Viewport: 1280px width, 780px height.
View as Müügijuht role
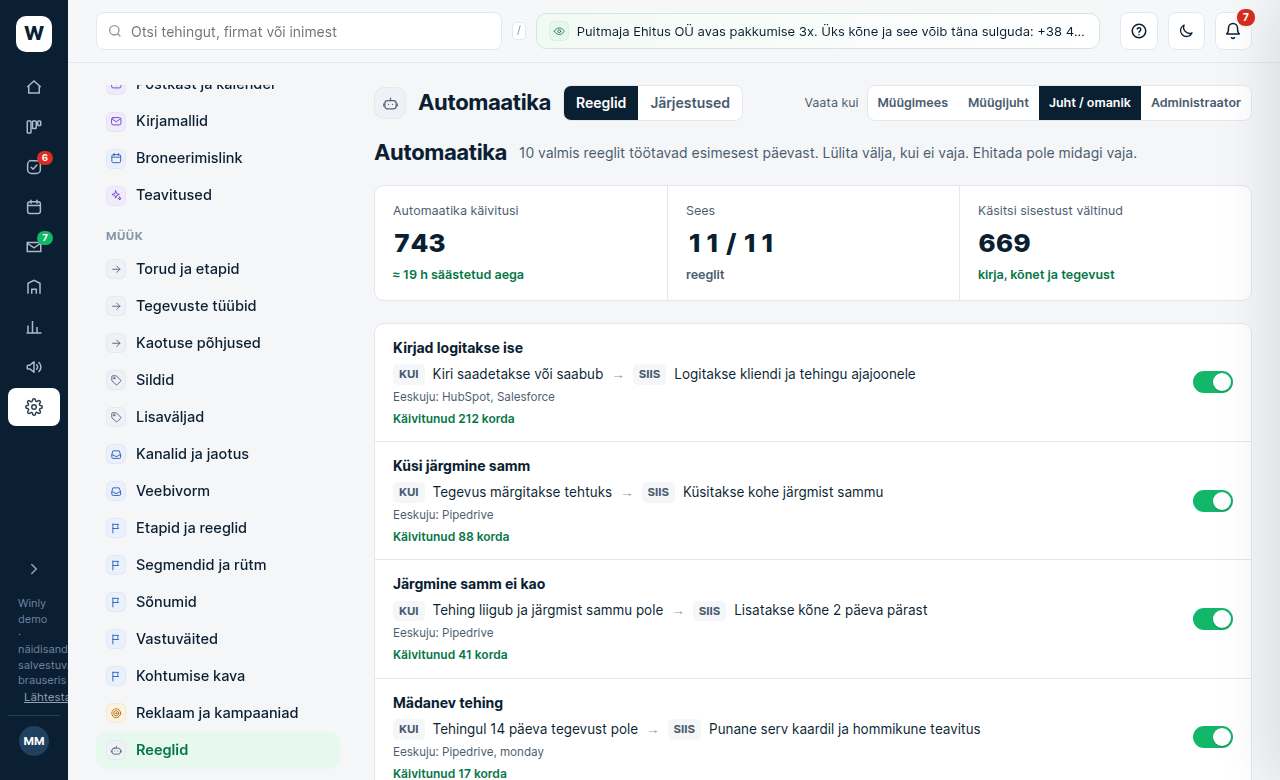tap(998, 103)
